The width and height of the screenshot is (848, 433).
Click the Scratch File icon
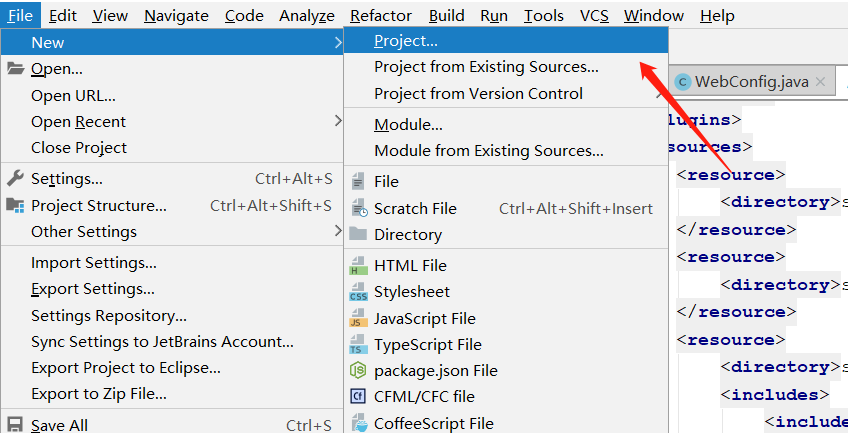point(359,208)
